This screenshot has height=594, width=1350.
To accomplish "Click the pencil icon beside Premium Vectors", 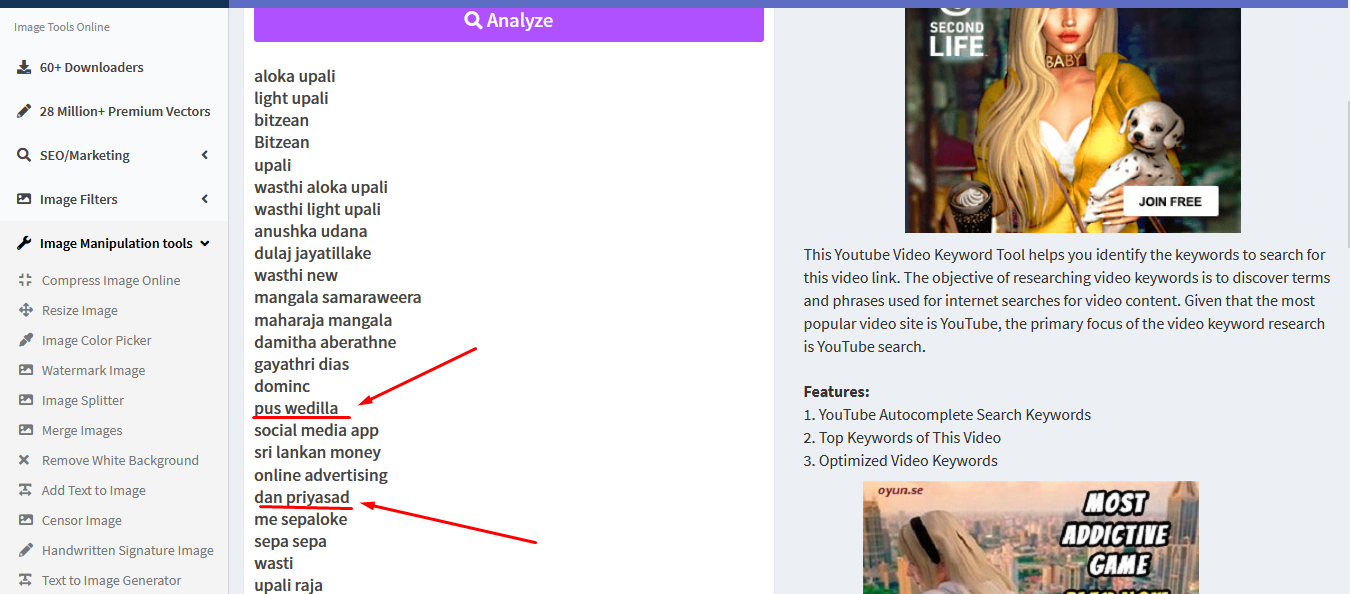I will click(x=24, y=111).
